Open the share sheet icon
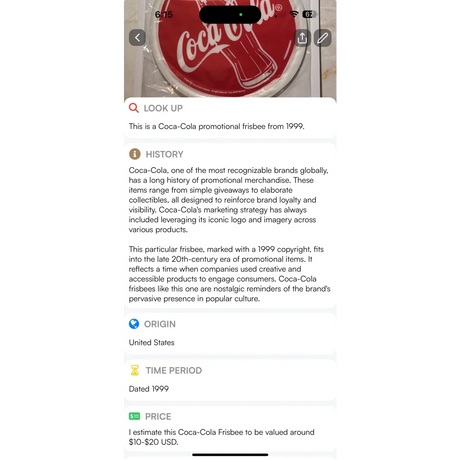This screenshot has height=460, width=460. [x=302, y=38]
